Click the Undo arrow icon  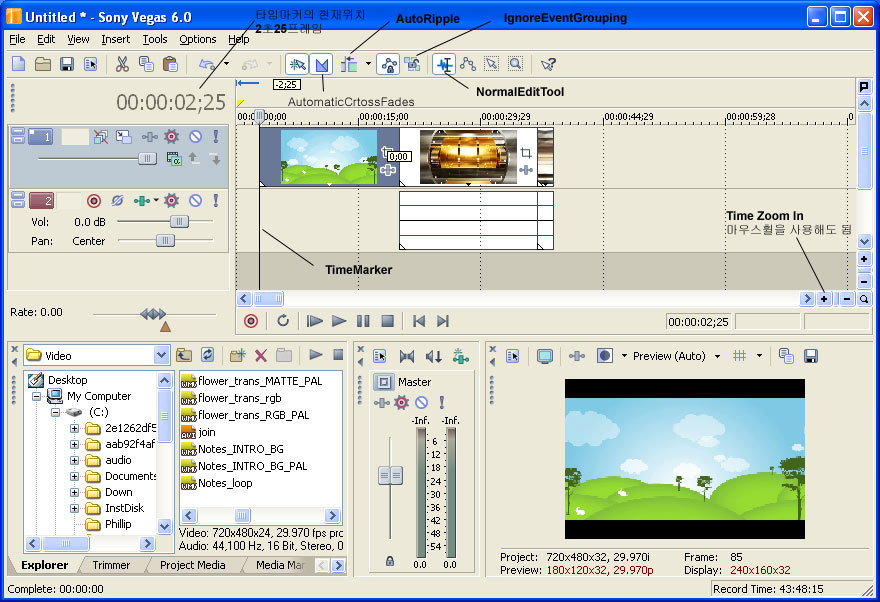click(207, 65)
